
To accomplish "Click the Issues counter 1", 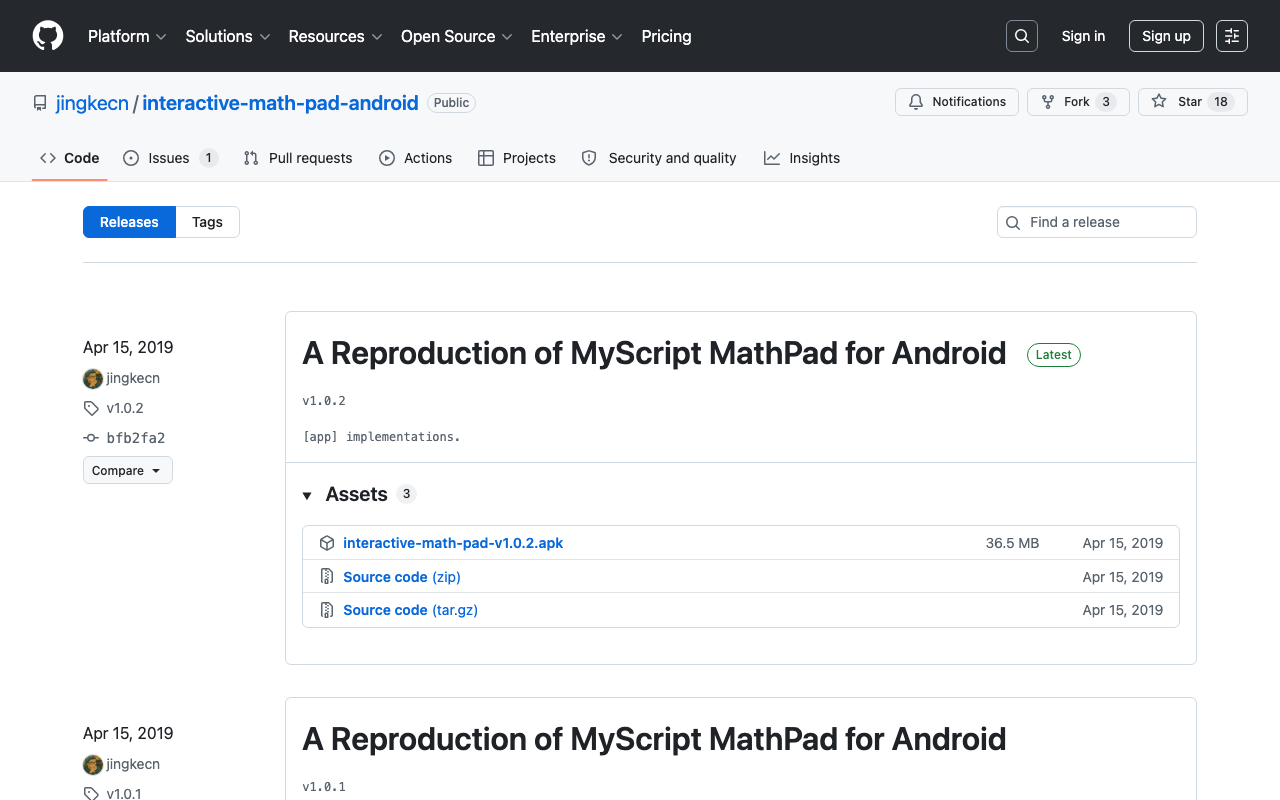I will (x=208, y=158).
